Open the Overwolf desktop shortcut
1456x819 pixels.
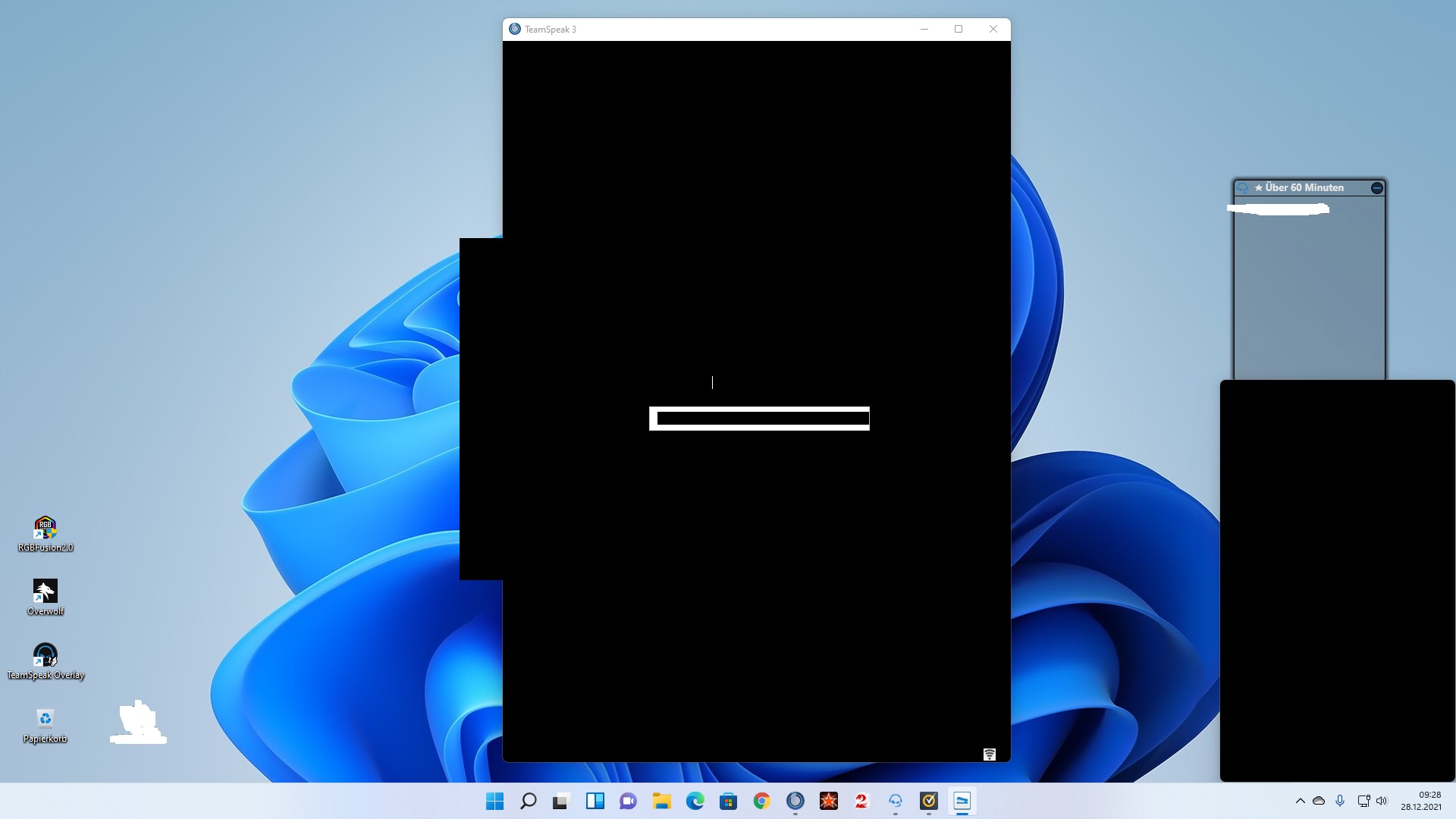[45, 591]
